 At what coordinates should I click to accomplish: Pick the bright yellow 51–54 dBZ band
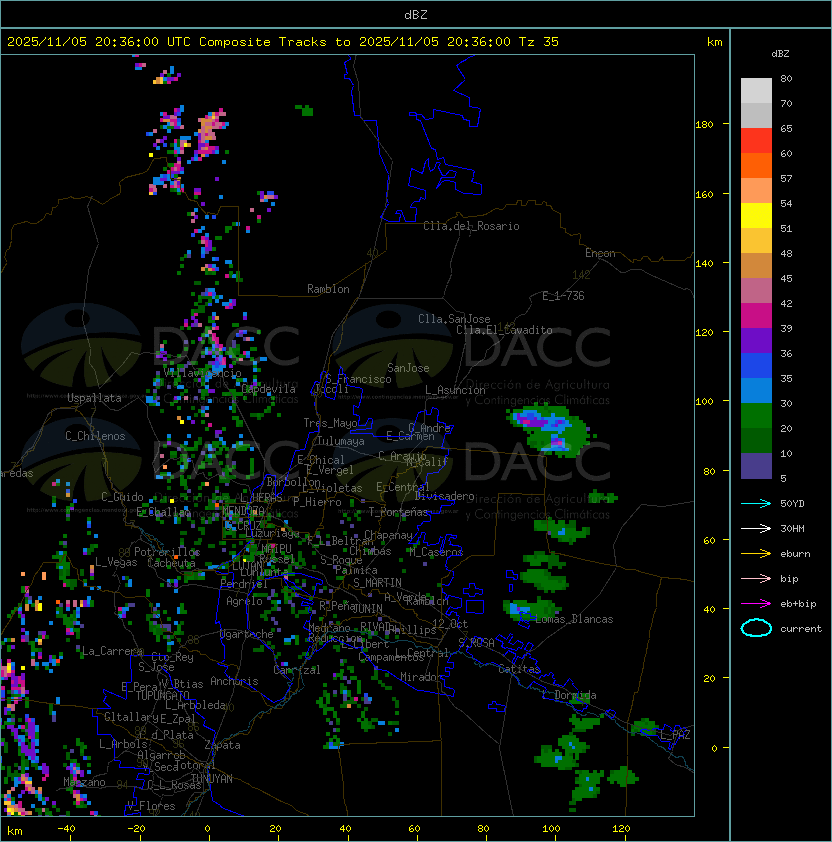[x=756, y=215]
